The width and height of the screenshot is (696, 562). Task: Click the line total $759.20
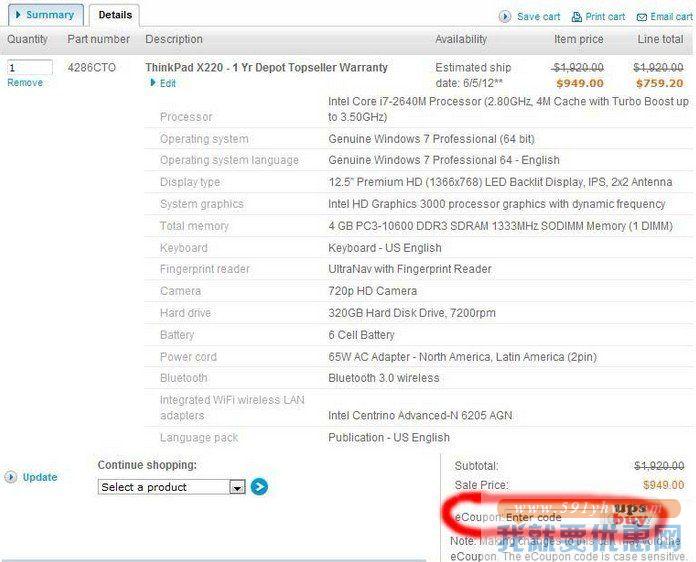659,83
